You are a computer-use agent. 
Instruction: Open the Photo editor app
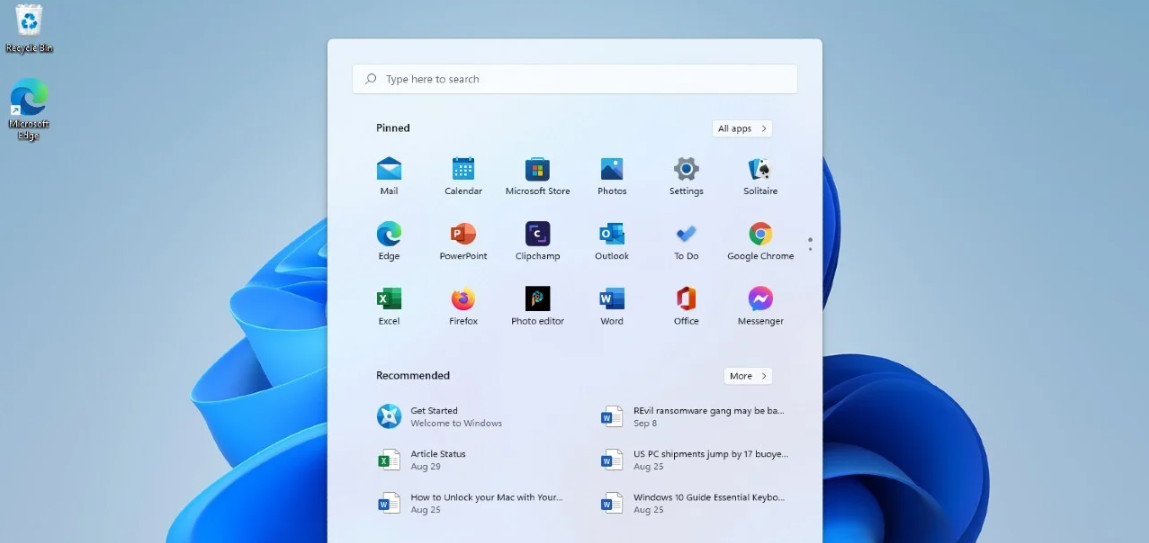click(537, 306)
